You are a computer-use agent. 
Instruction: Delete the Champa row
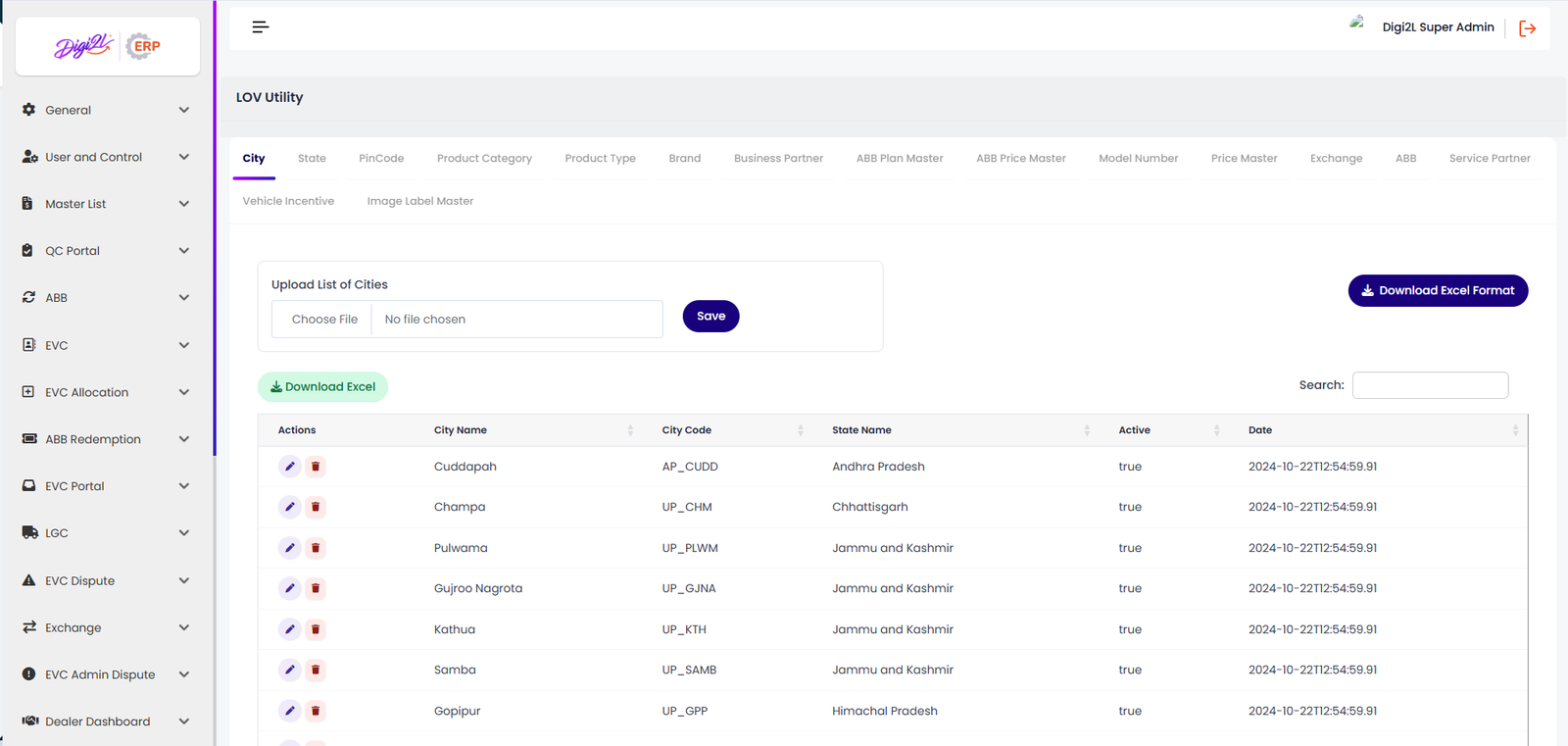(316, 507)
